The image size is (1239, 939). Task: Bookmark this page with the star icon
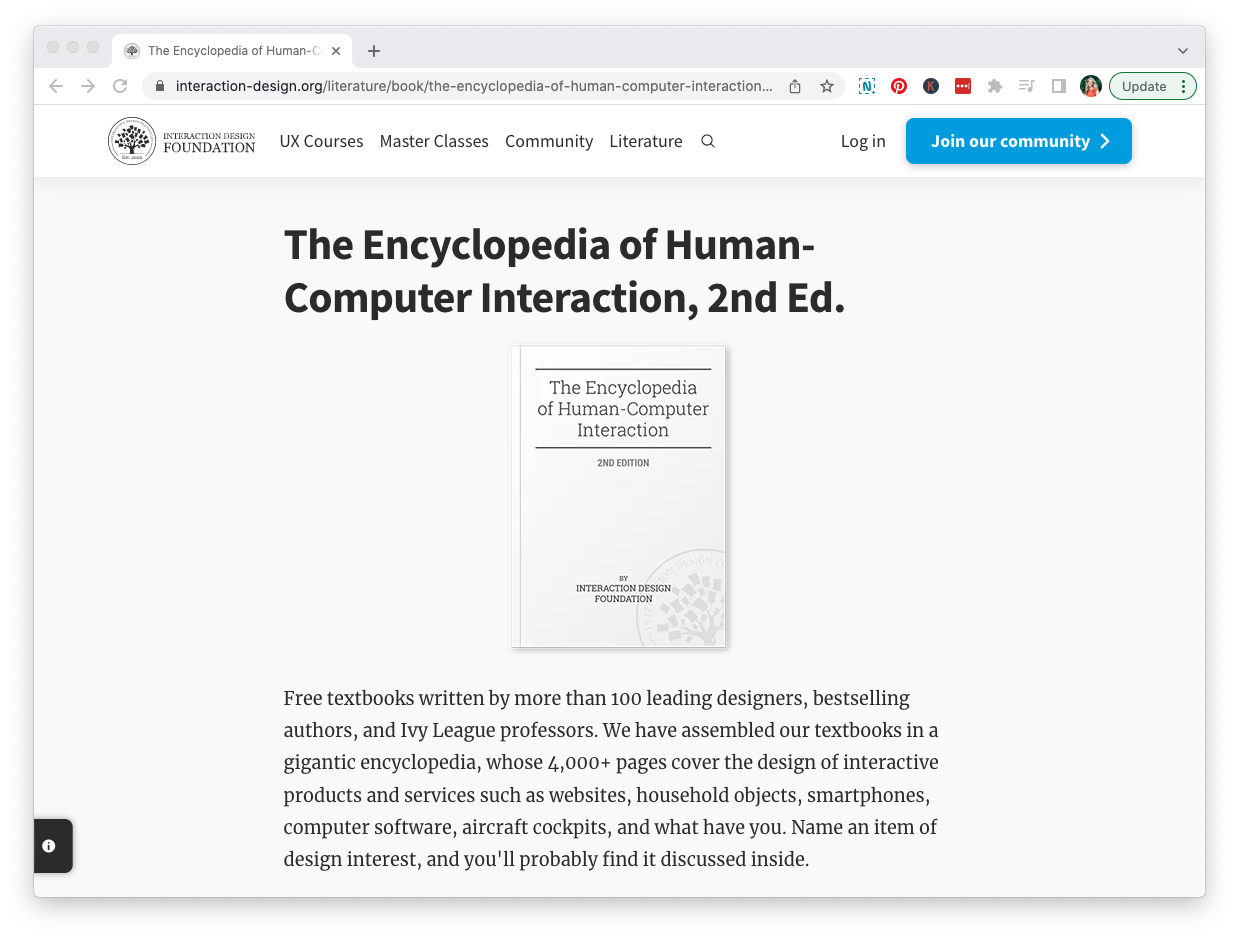coord(827,86)
